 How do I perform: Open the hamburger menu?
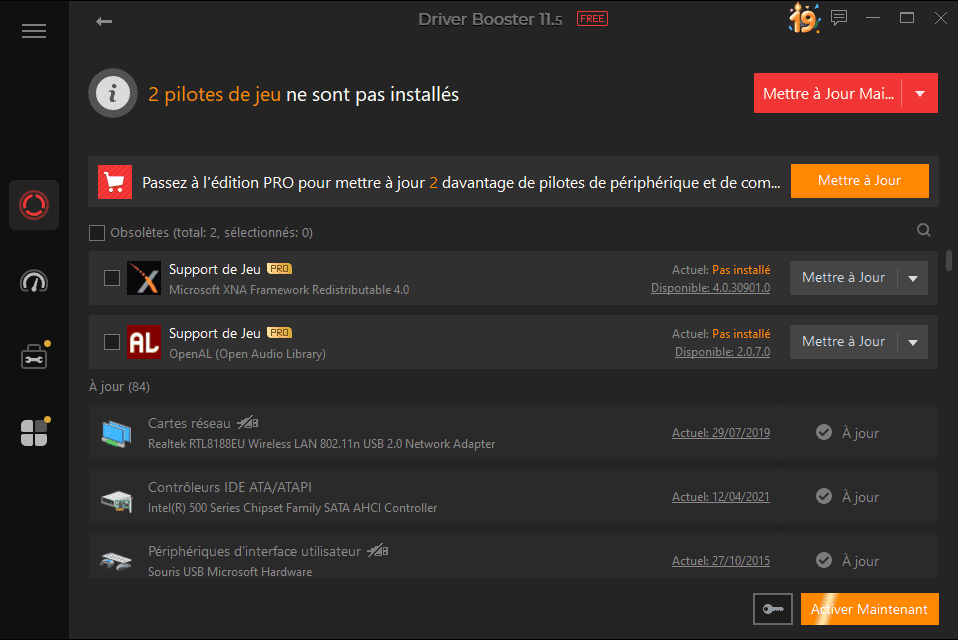[x=34, y=31]
